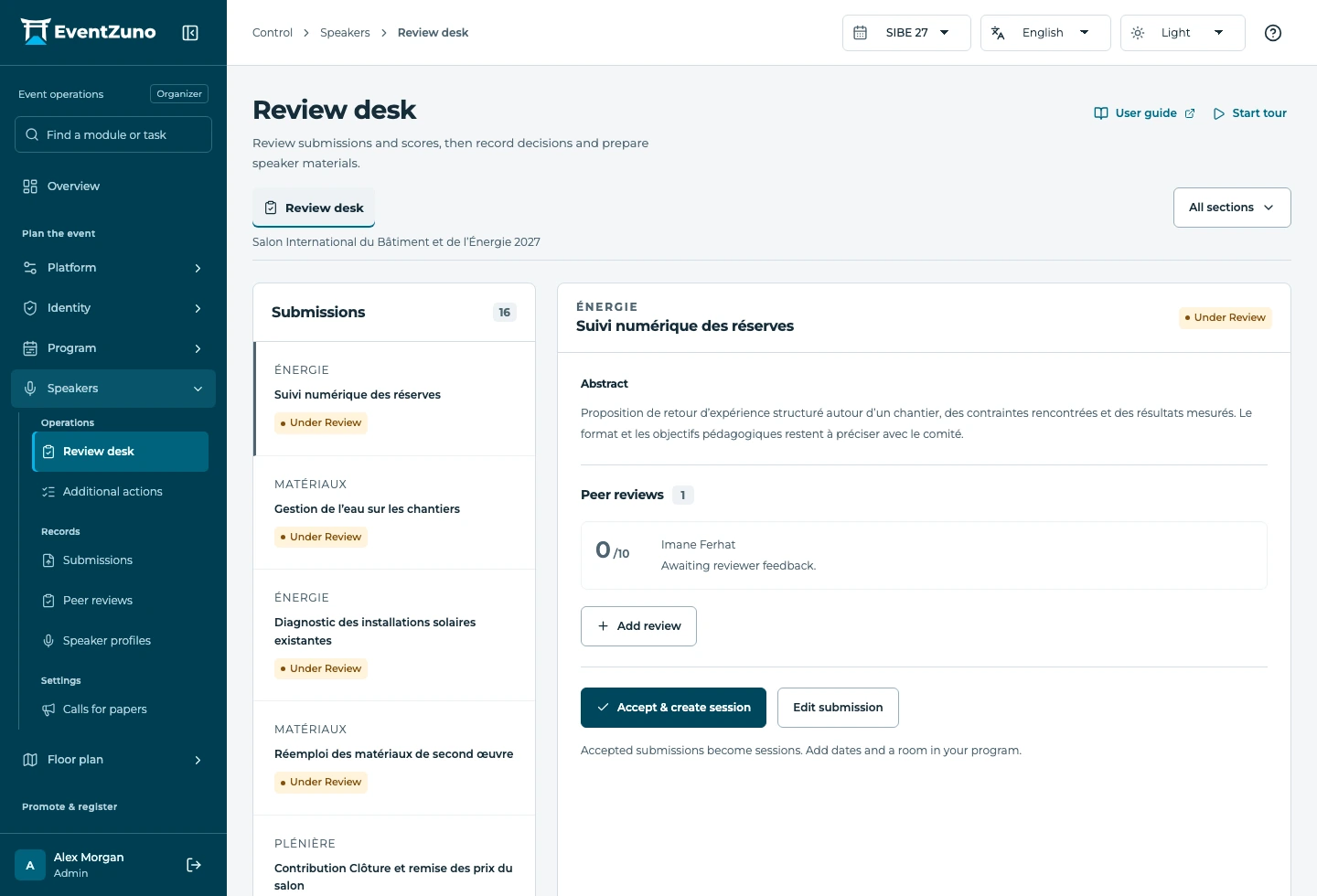Click the Start tour link
1317x896 pixels.
pos(1249,113)
